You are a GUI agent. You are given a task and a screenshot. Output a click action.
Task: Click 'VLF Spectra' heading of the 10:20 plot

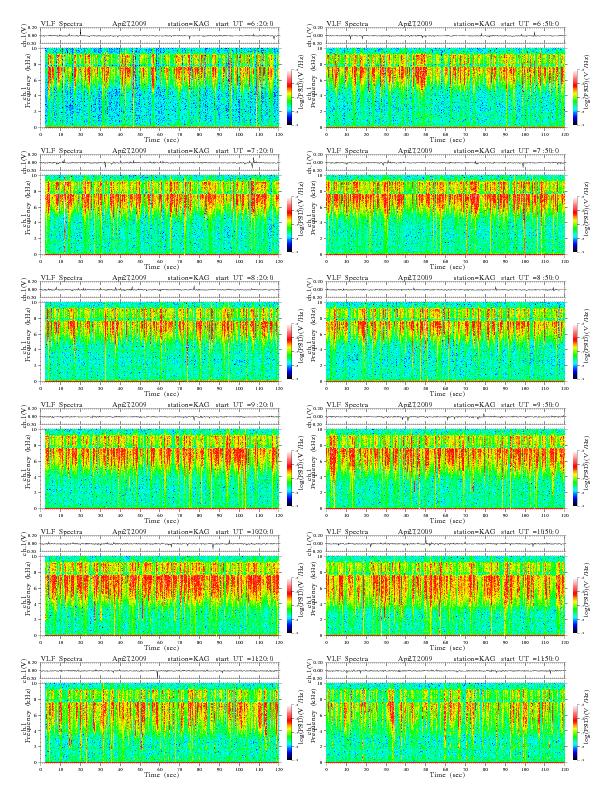pyautogui.click(x=61, y=532)
